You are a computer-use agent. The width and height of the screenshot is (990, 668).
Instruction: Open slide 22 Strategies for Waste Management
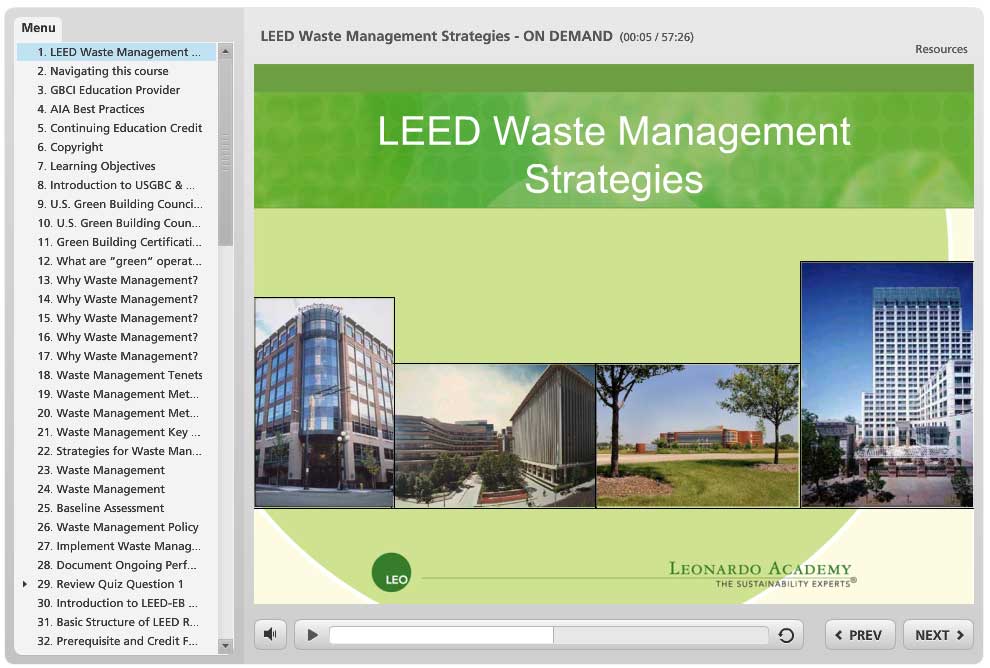pyautogui.click(x=116, y=451)
